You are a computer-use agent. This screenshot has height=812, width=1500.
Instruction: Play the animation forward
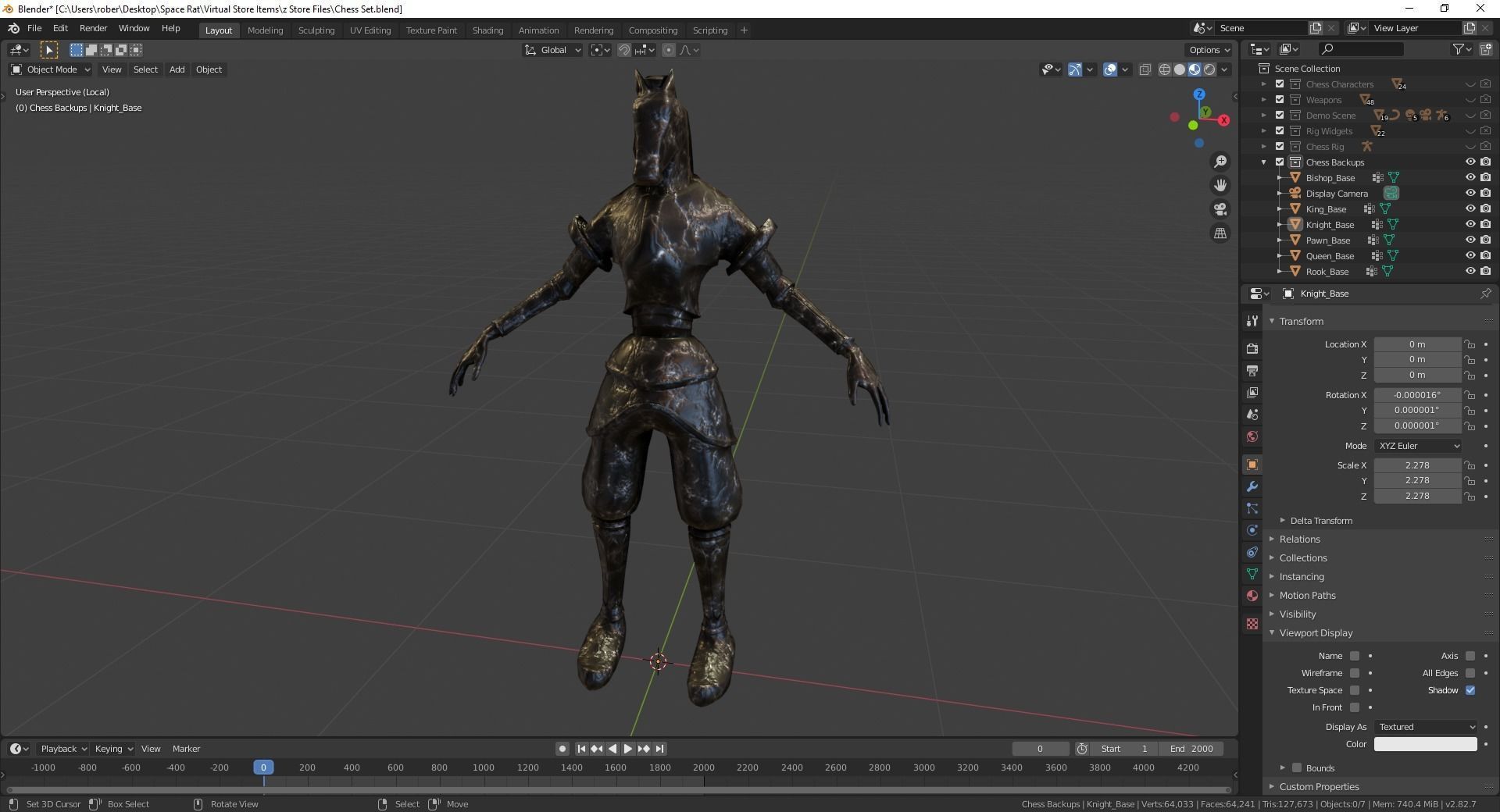click(627, 749)
